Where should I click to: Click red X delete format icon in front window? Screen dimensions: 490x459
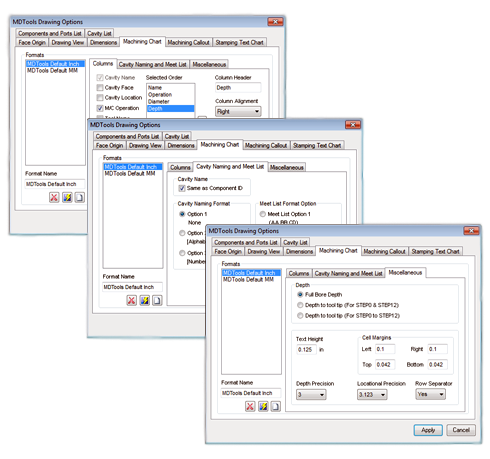coord(250,406)
